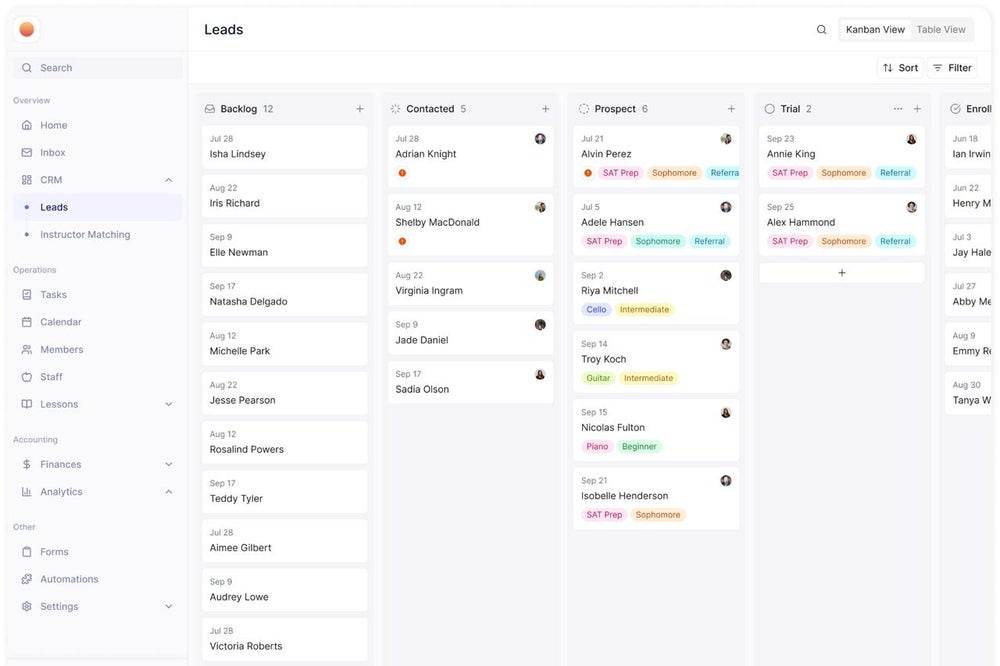Open Automations from the sidebar
Viewport: 1000px width, 666px height.
pyautogui.click(x=69, y=579)
